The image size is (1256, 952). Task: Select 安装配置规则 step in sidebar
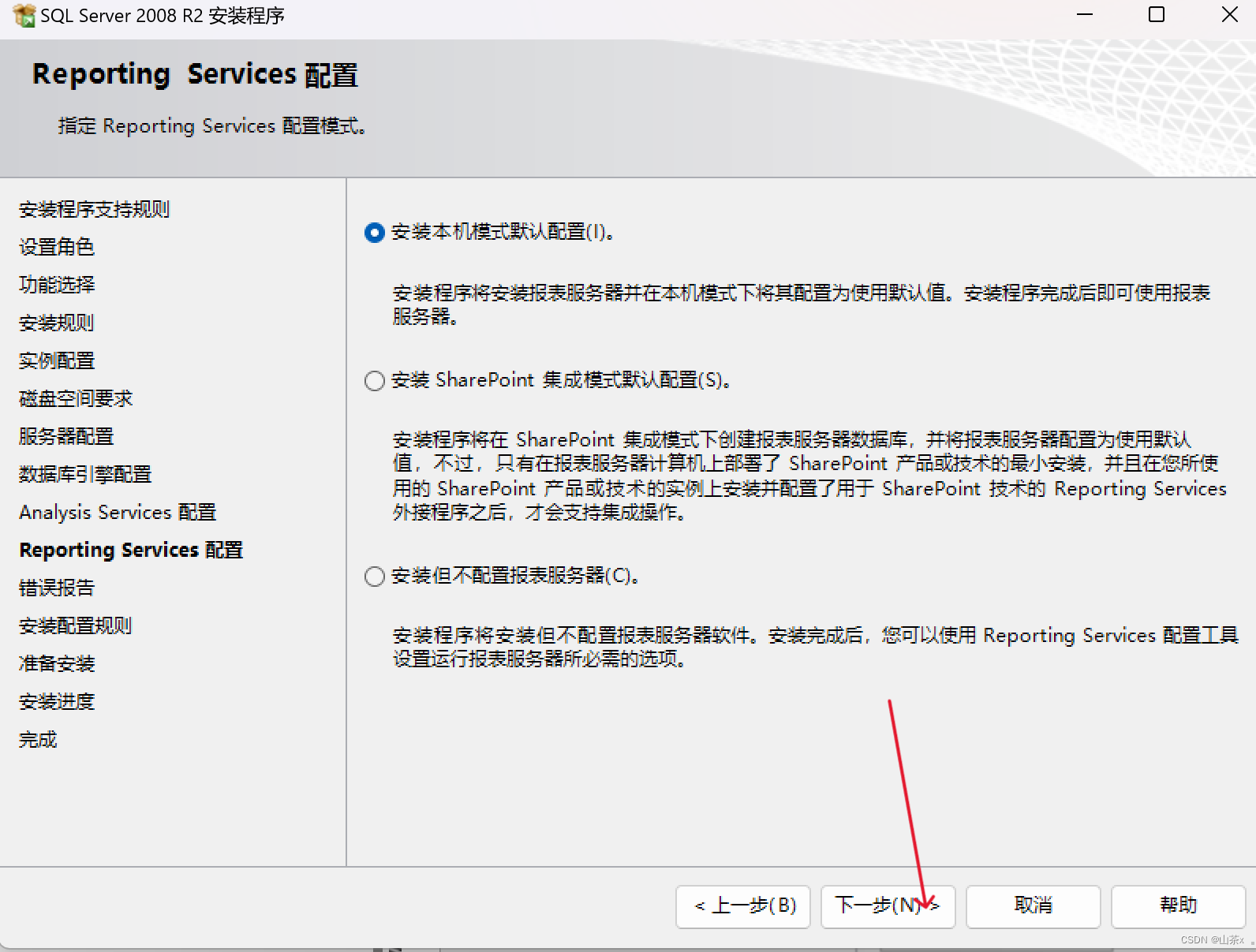click(76, 625)
